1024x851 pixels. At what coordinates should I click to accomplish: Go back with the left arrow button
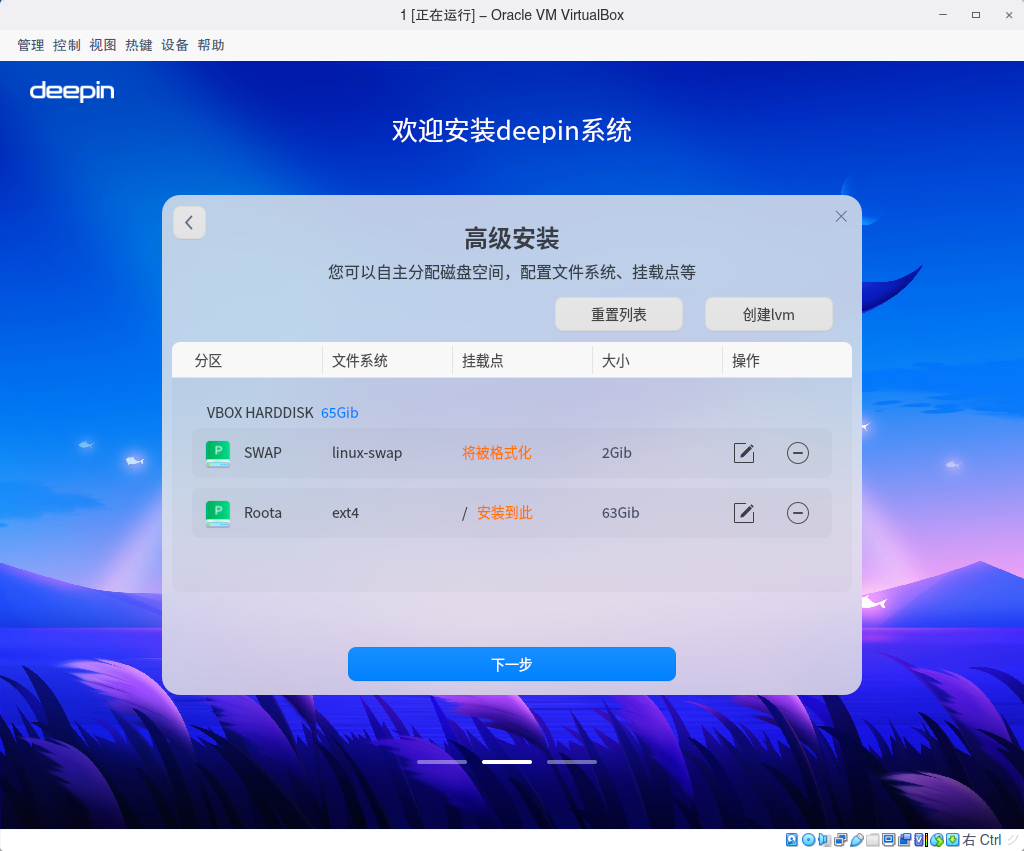(189, 223)
